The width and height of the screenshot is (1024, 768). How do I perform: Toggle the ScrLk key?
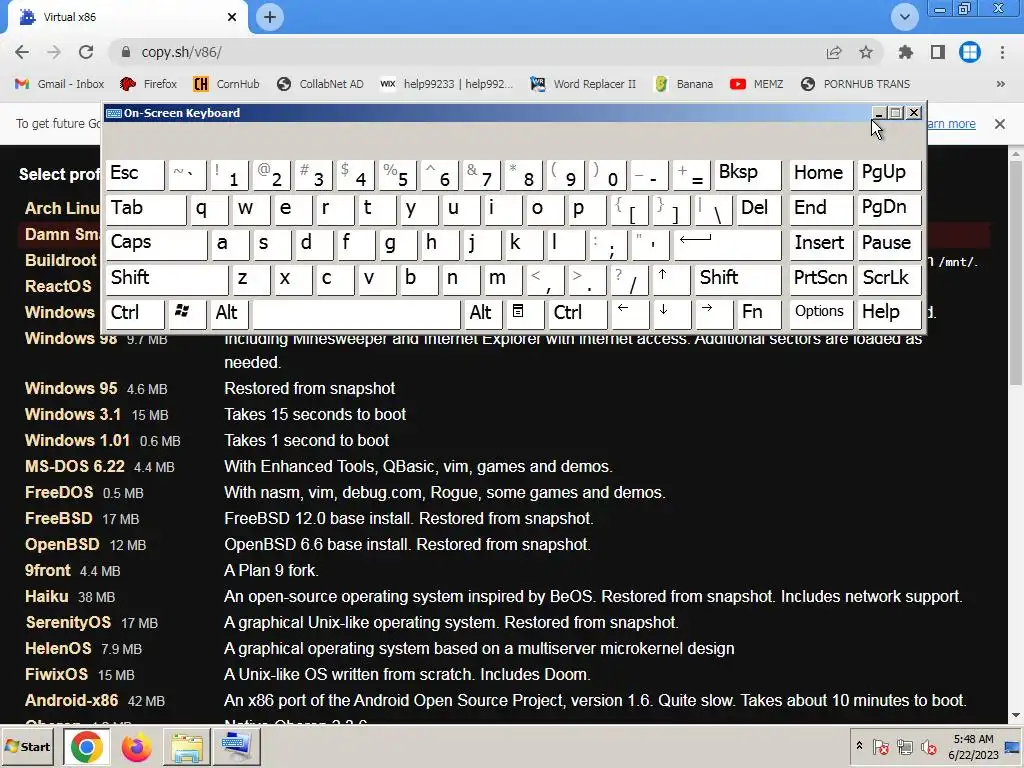[x=889, y=280]
